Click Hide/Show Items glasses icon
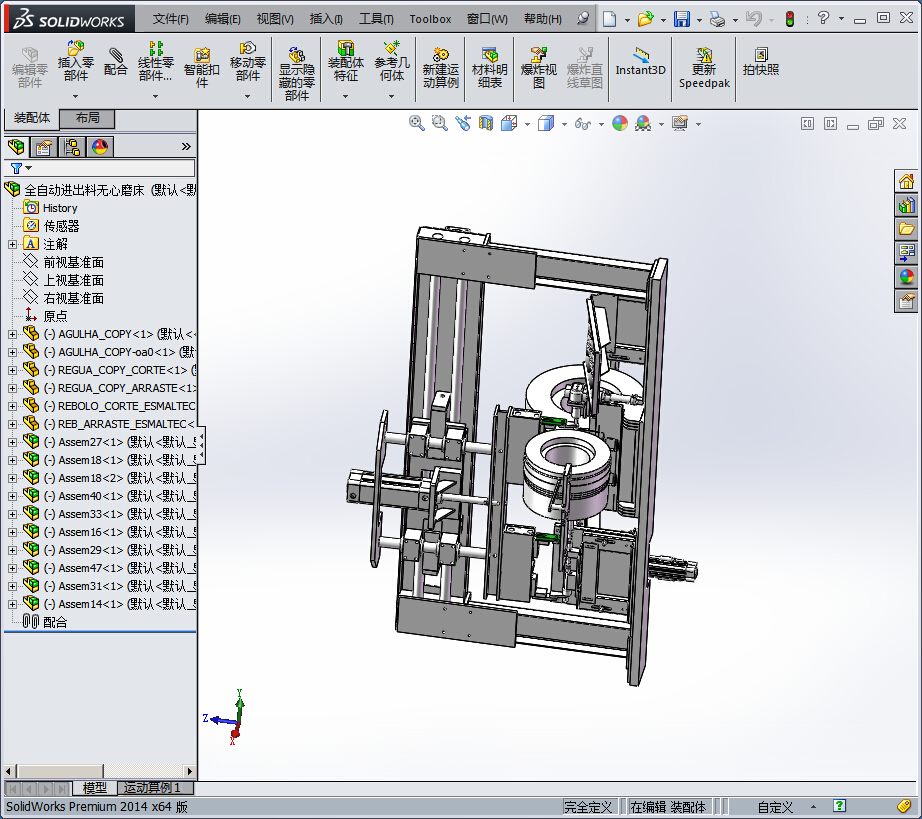 coord(583,123)
